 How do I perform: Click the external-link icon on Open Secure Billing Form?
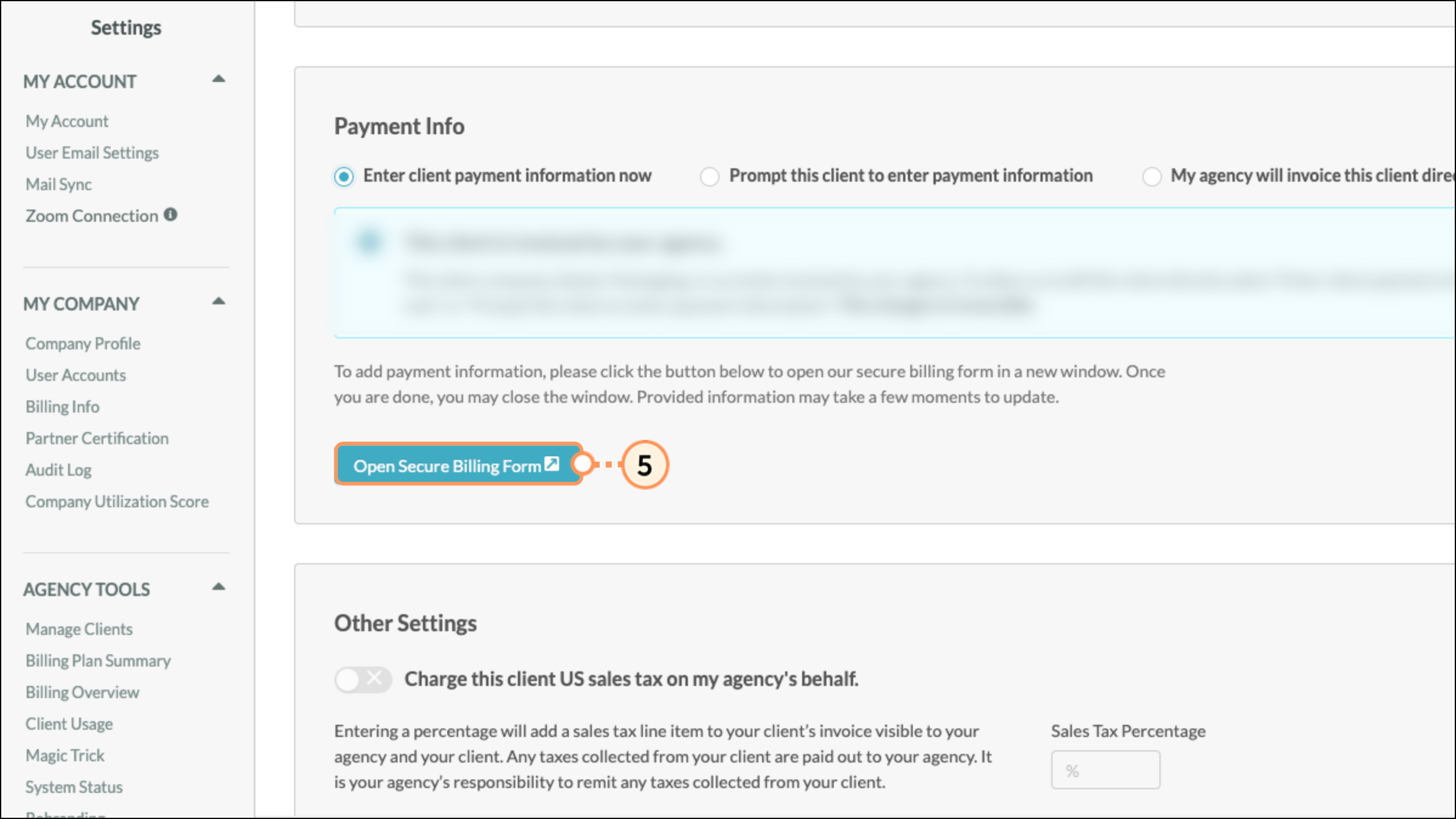[x=552, y=464]
